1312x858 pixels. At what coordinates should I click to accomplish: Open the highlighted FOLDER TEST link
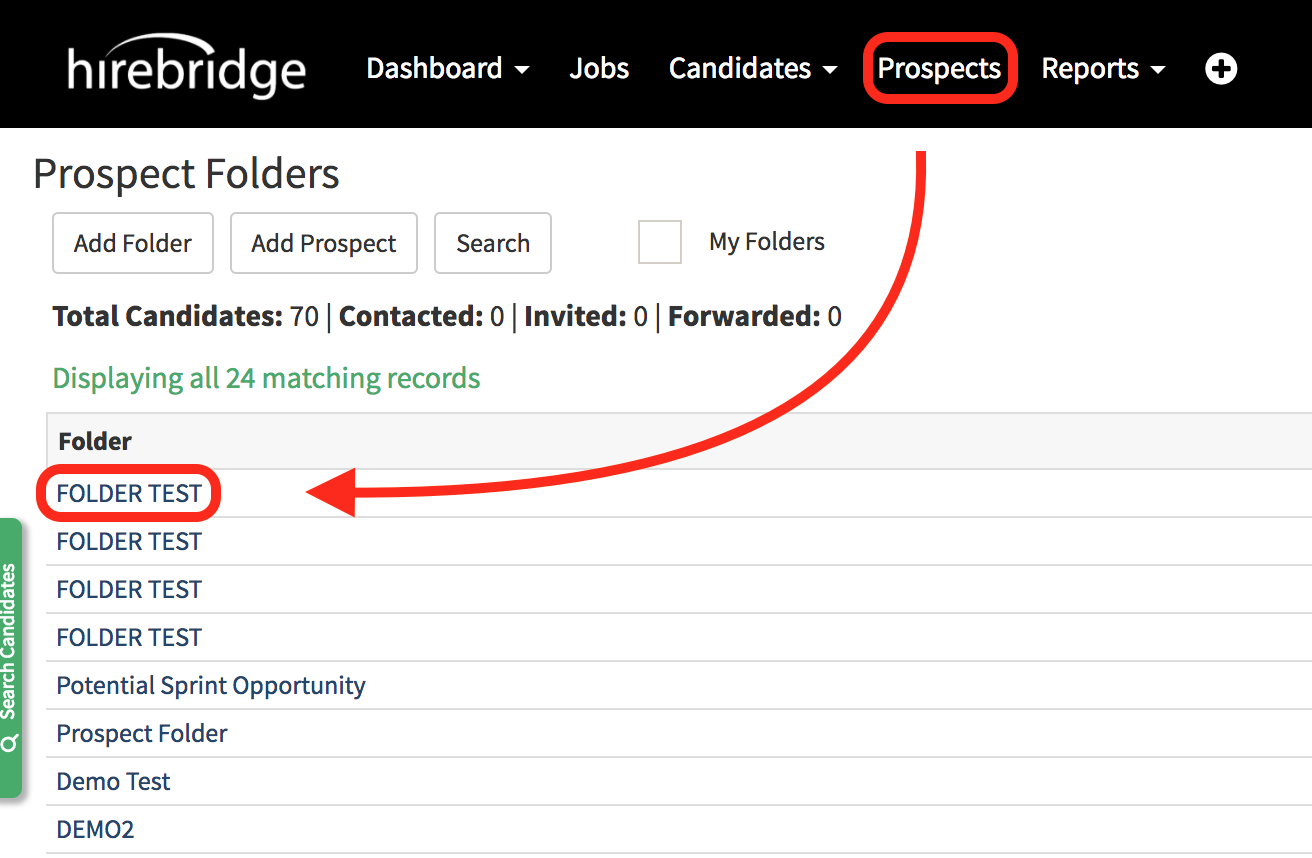point(129,493)
